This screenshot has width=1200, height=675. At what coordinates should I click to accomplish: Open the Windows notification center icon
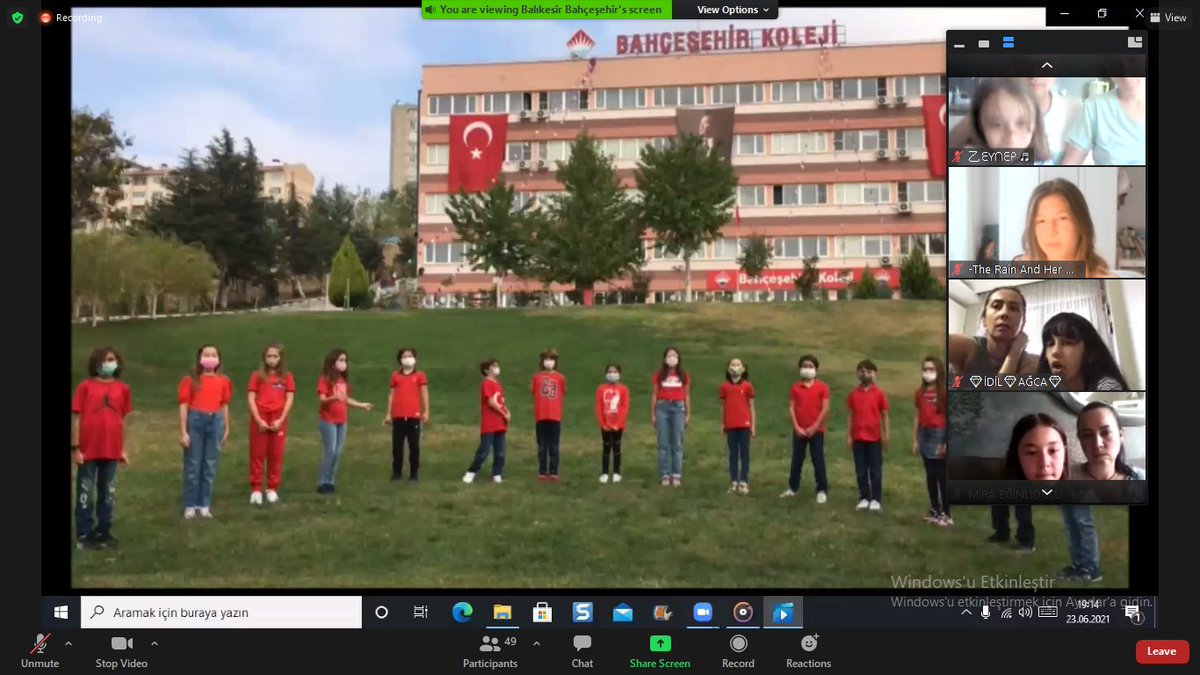(1136, 614)
